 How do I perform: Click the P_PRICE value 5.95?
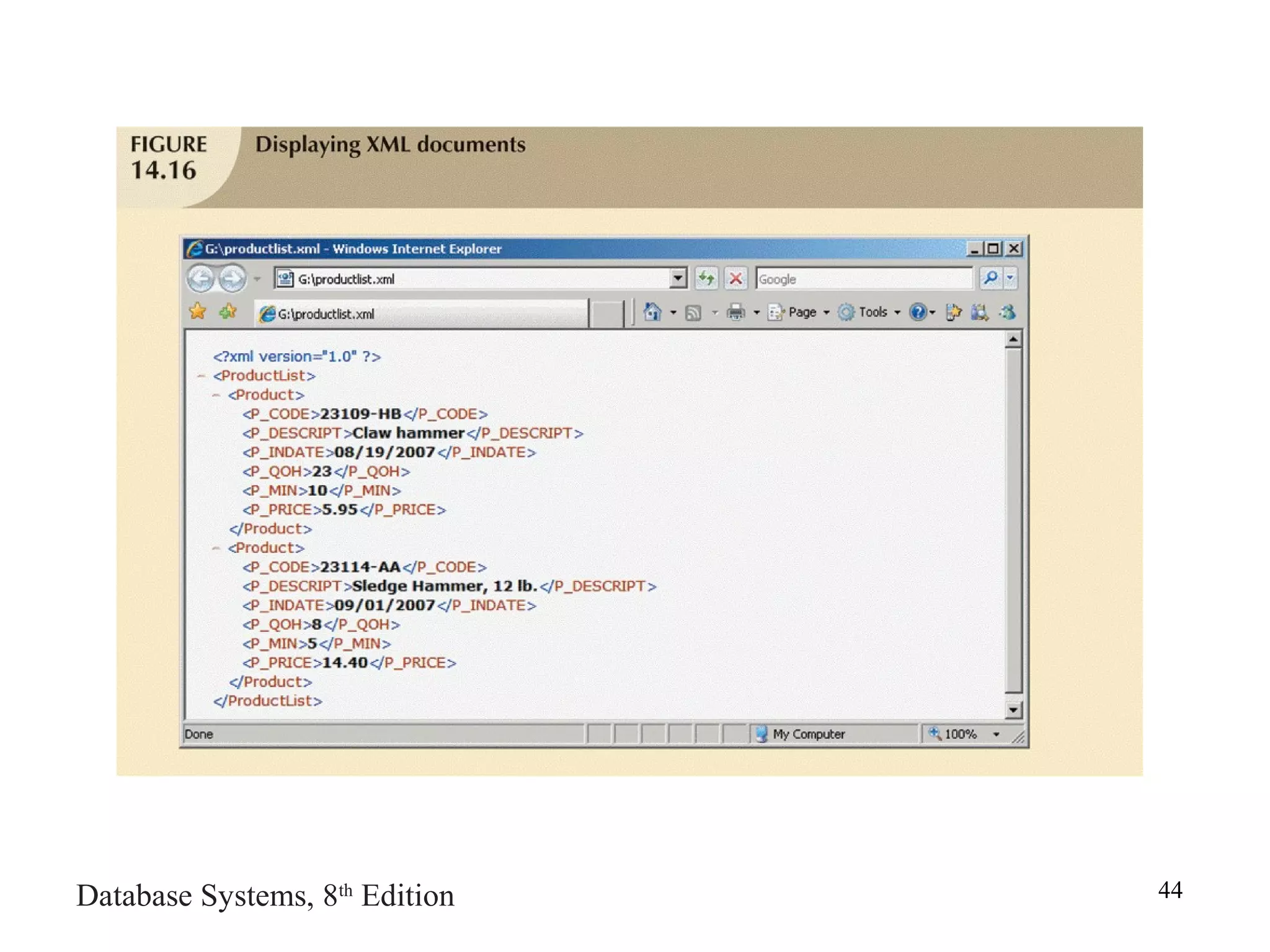340,509
